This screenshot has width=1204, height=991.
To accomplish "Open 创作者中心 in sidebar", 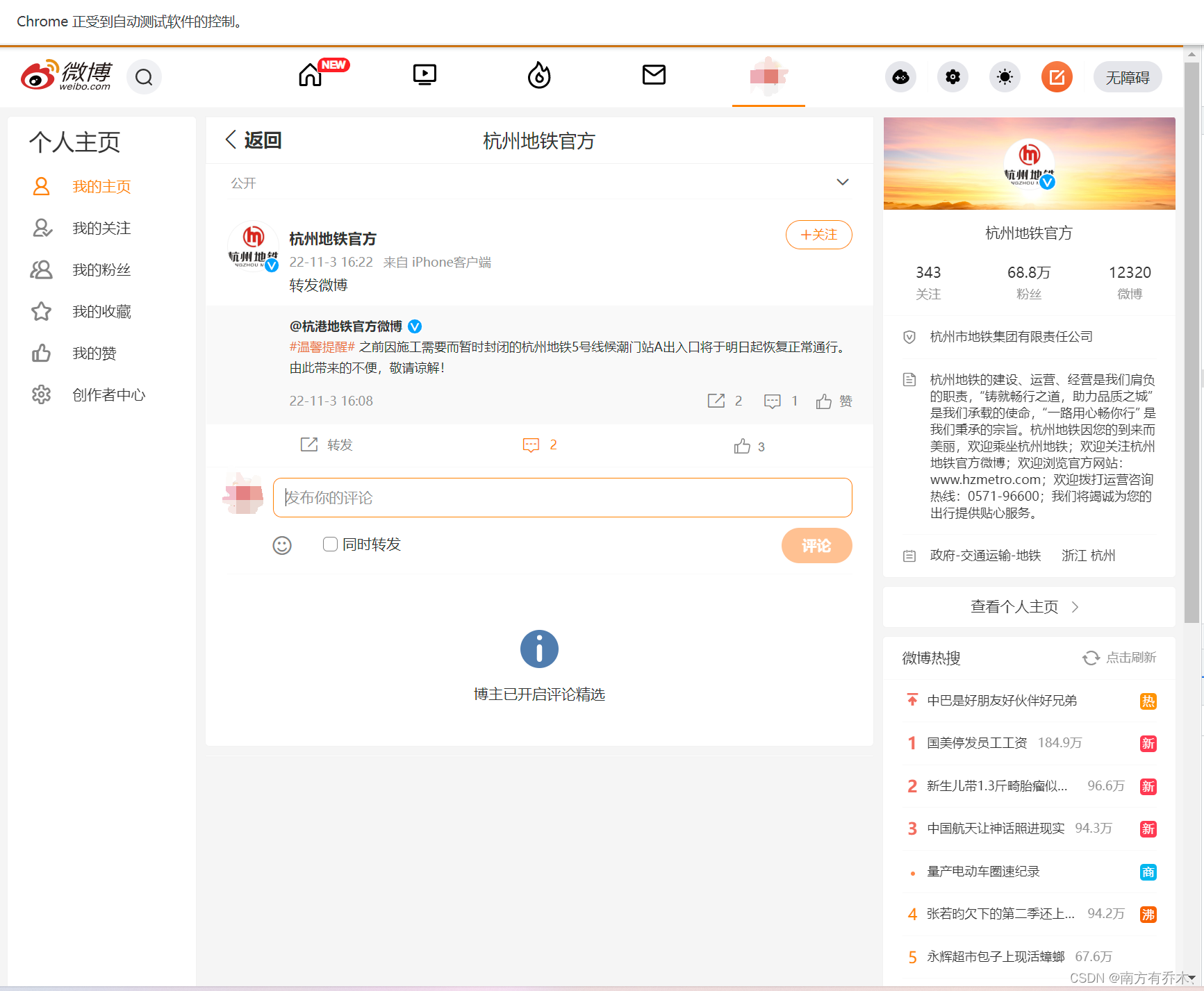I will [109, 394].
